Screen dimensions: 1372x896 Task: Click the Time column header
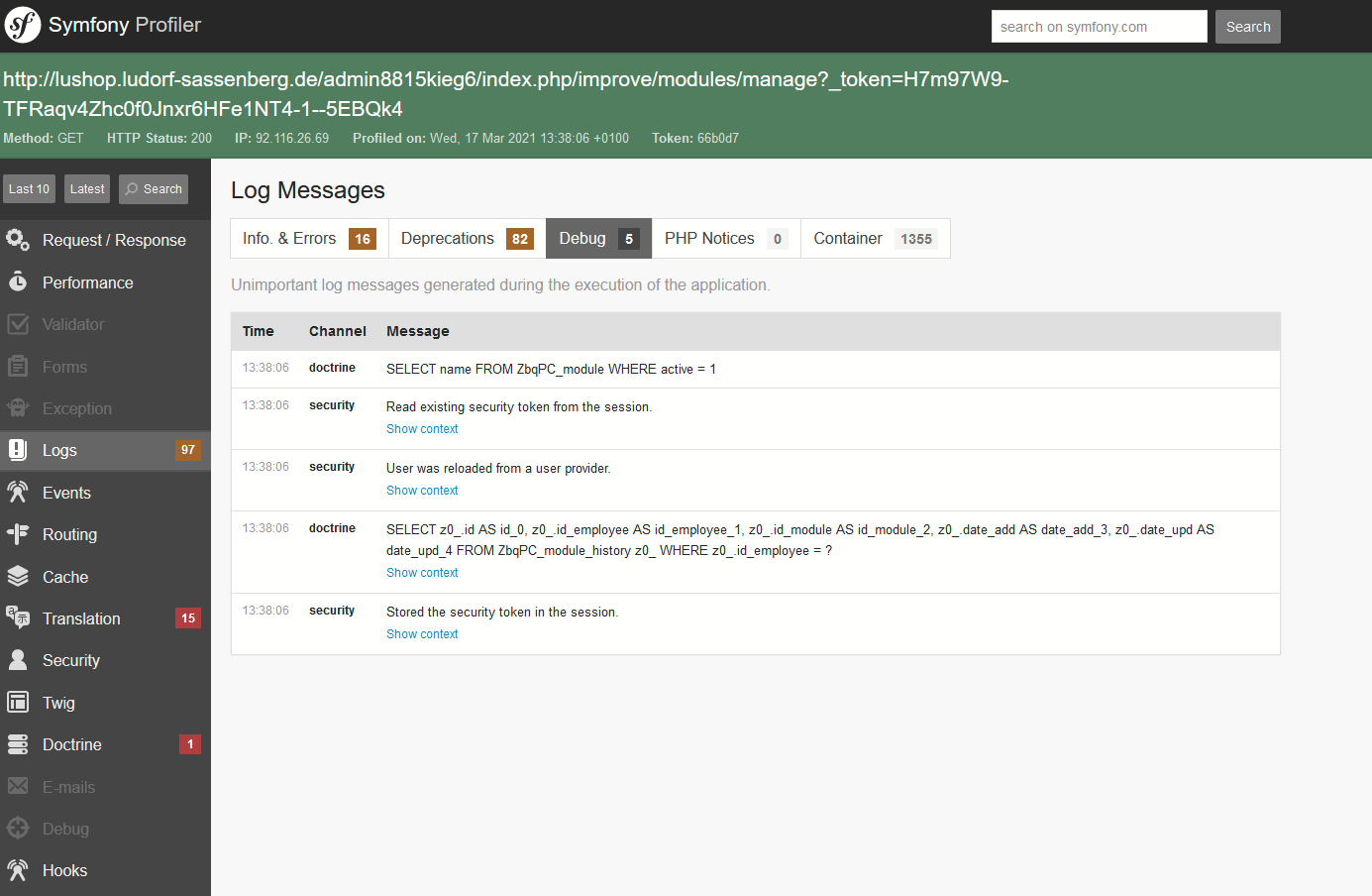point(259,331)
